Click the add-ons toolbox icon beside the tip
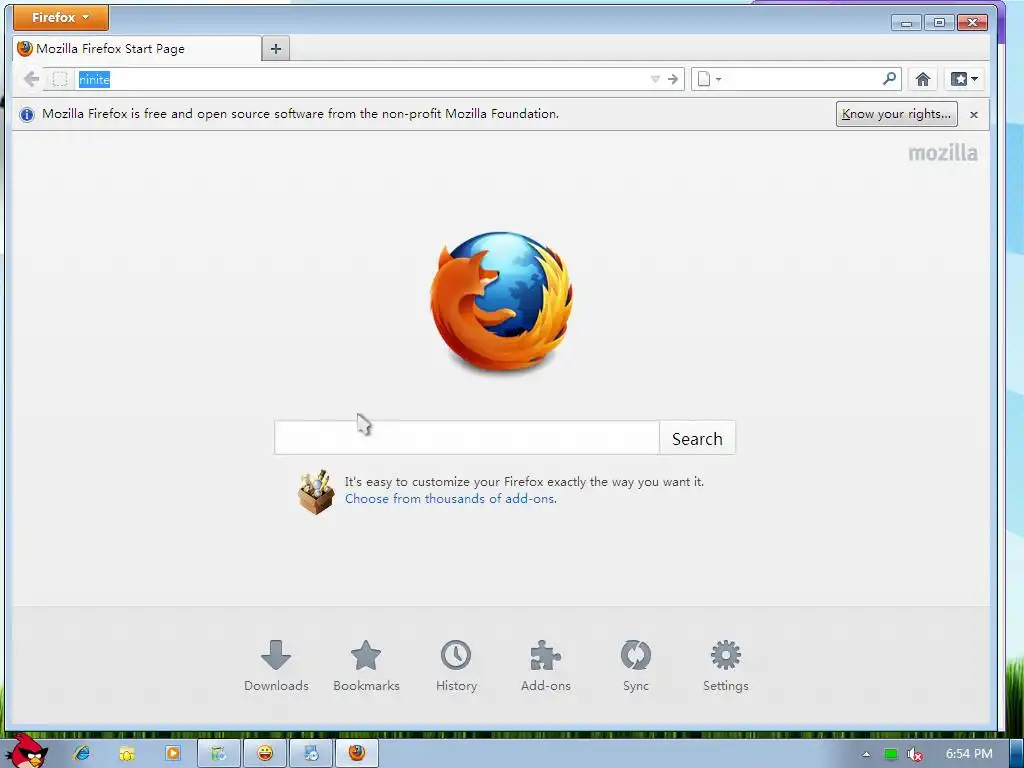 316,492
